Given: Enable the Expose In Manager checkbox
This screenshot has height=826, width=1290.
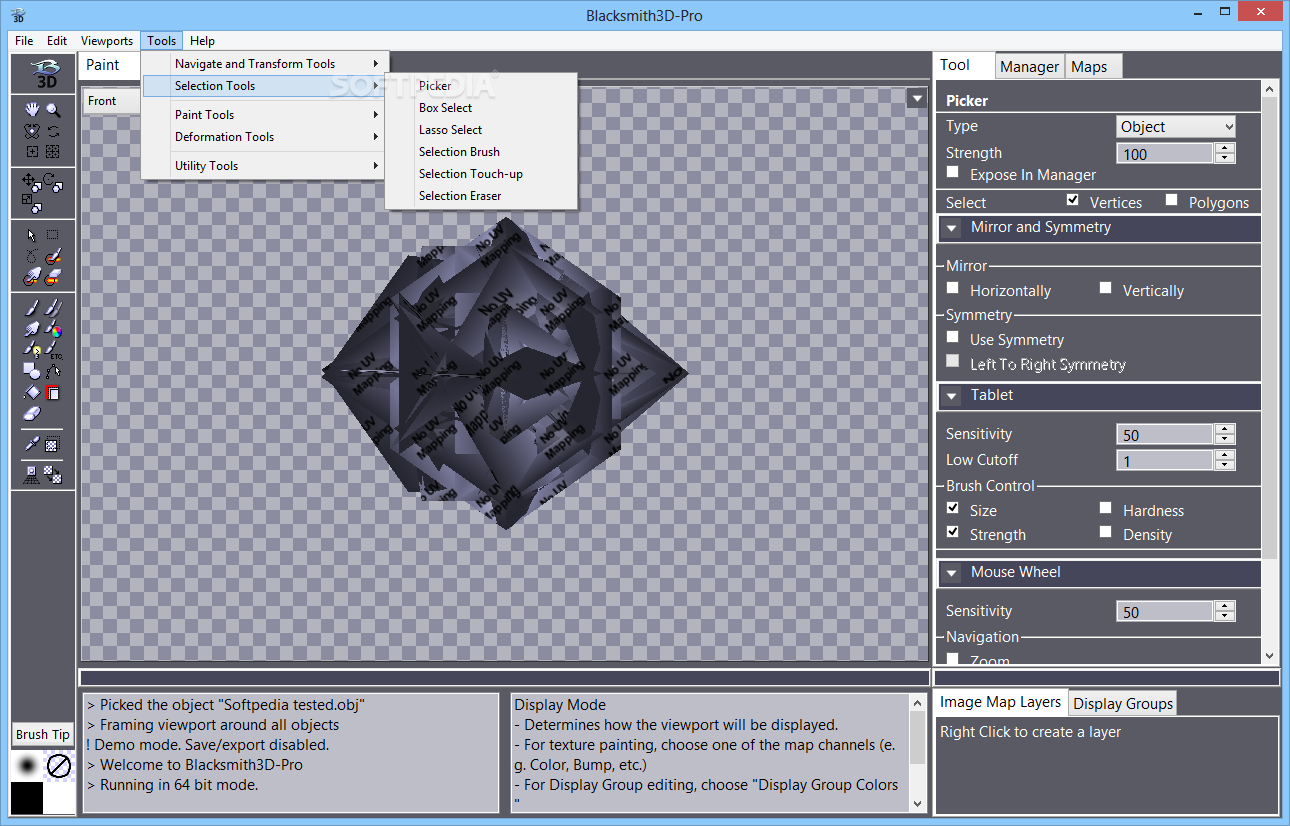Looking at the screenshot, I should click(953, 173).
